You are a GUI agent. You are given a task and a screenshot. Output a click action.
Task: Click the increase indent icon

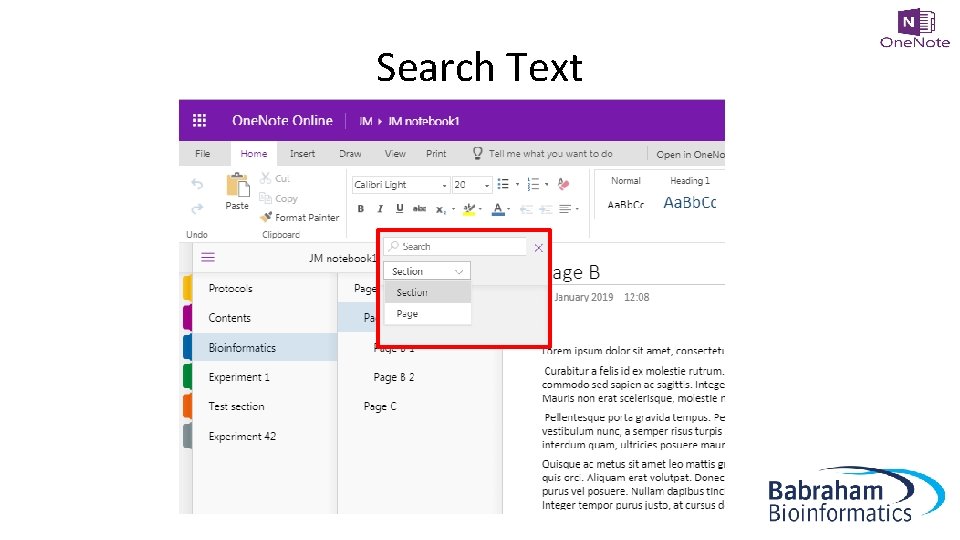pos(546,209)
